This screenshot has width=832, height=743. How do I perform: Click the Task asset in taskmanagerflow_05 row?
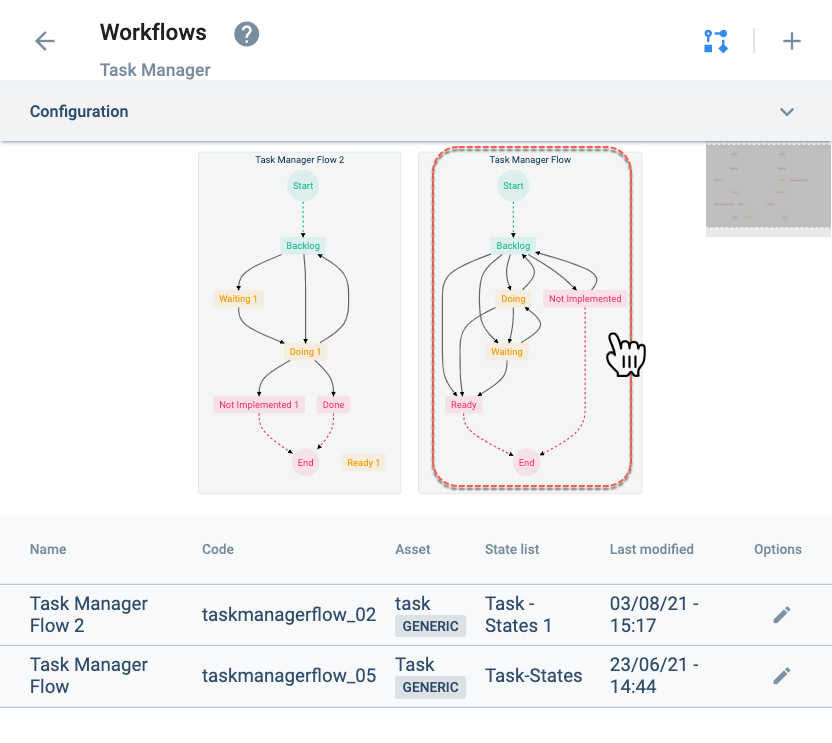click(414, 665)
